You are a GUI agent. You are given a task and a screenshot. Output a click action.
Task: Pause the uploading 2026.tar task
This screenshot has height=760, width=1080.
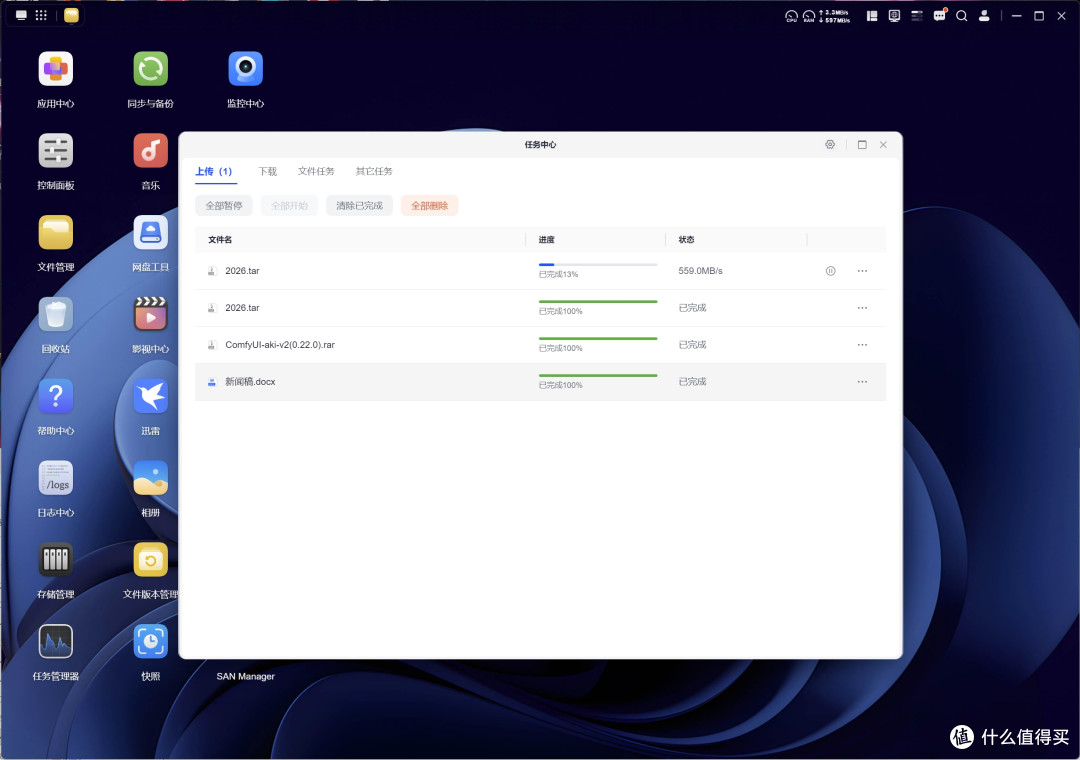click(x=831, y=271)
